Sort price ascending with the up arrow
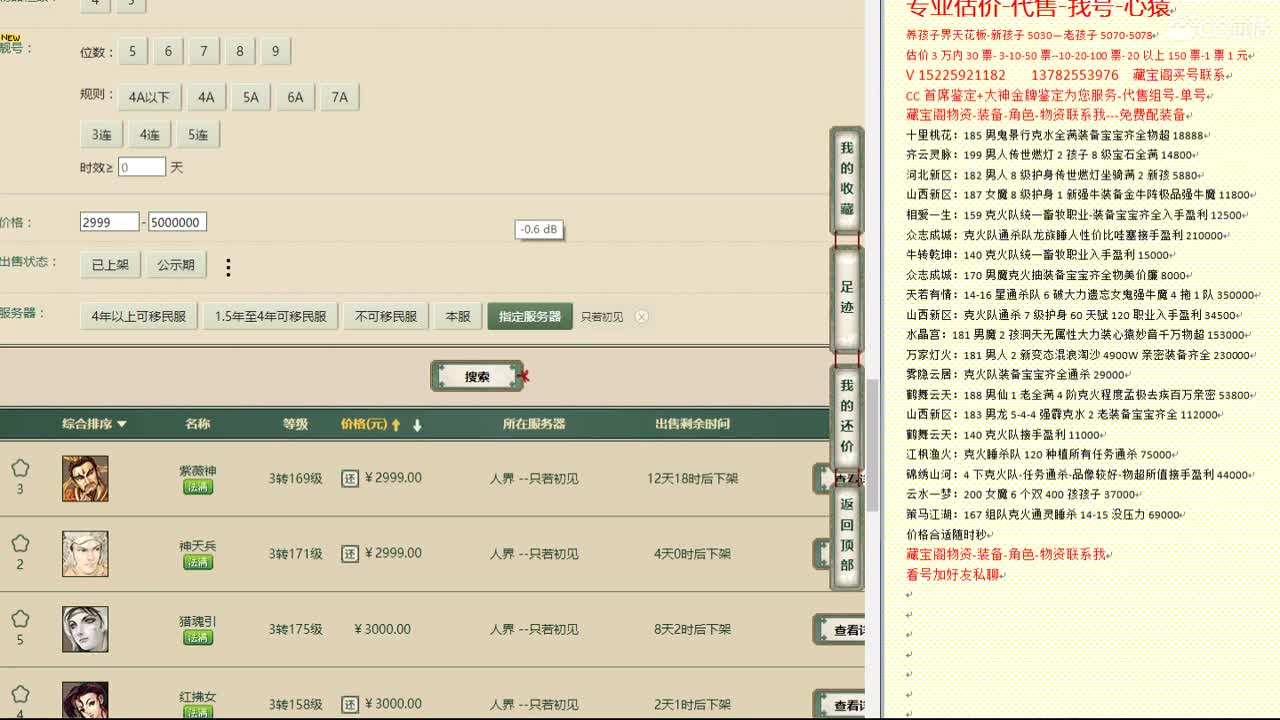 tap(396, 425)
